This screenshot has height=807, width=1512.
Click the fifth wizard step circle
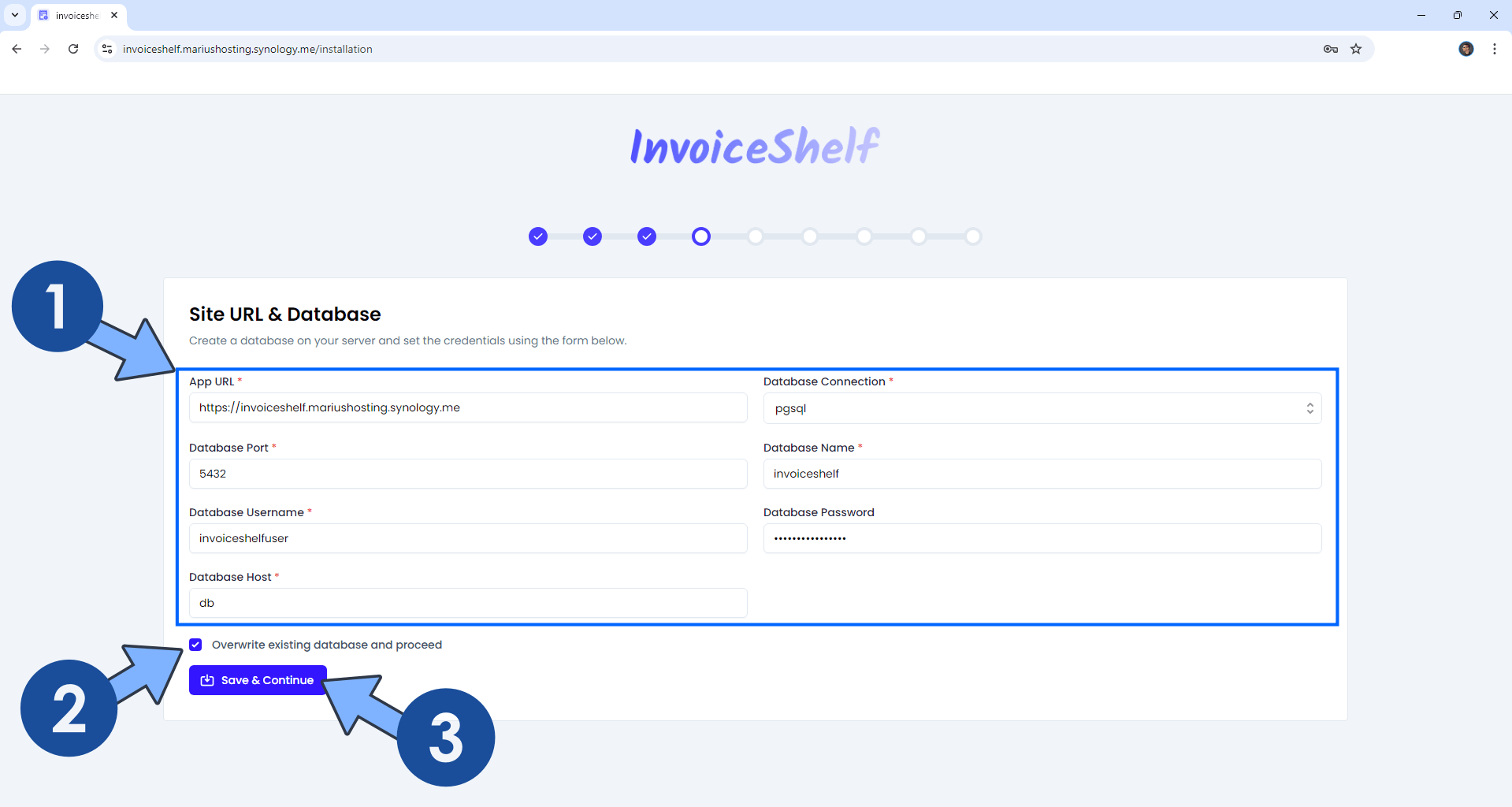pyautogui.click(x=756, y=236)
